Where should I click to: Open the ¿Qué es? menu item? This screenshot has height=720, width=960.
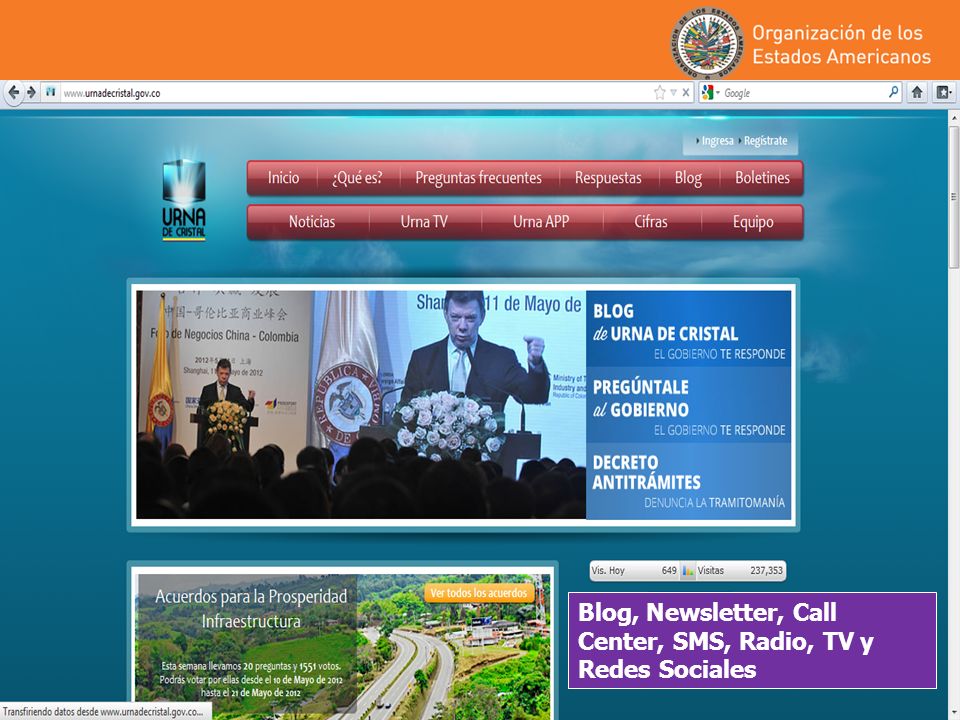[x=358, y=178]
